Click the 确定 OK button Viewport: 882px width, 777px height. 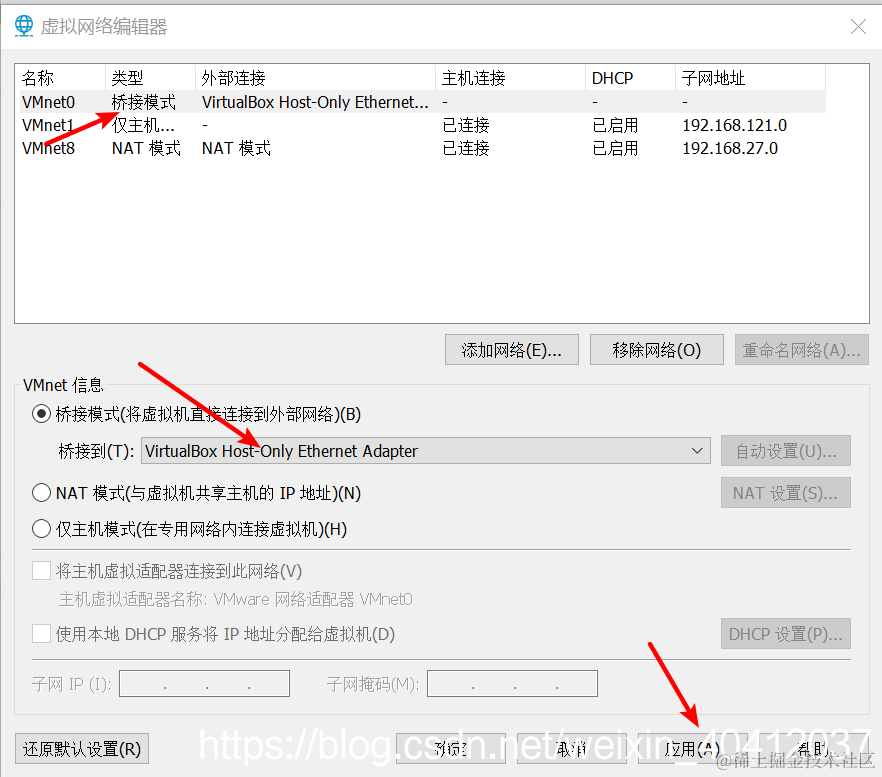451,749
